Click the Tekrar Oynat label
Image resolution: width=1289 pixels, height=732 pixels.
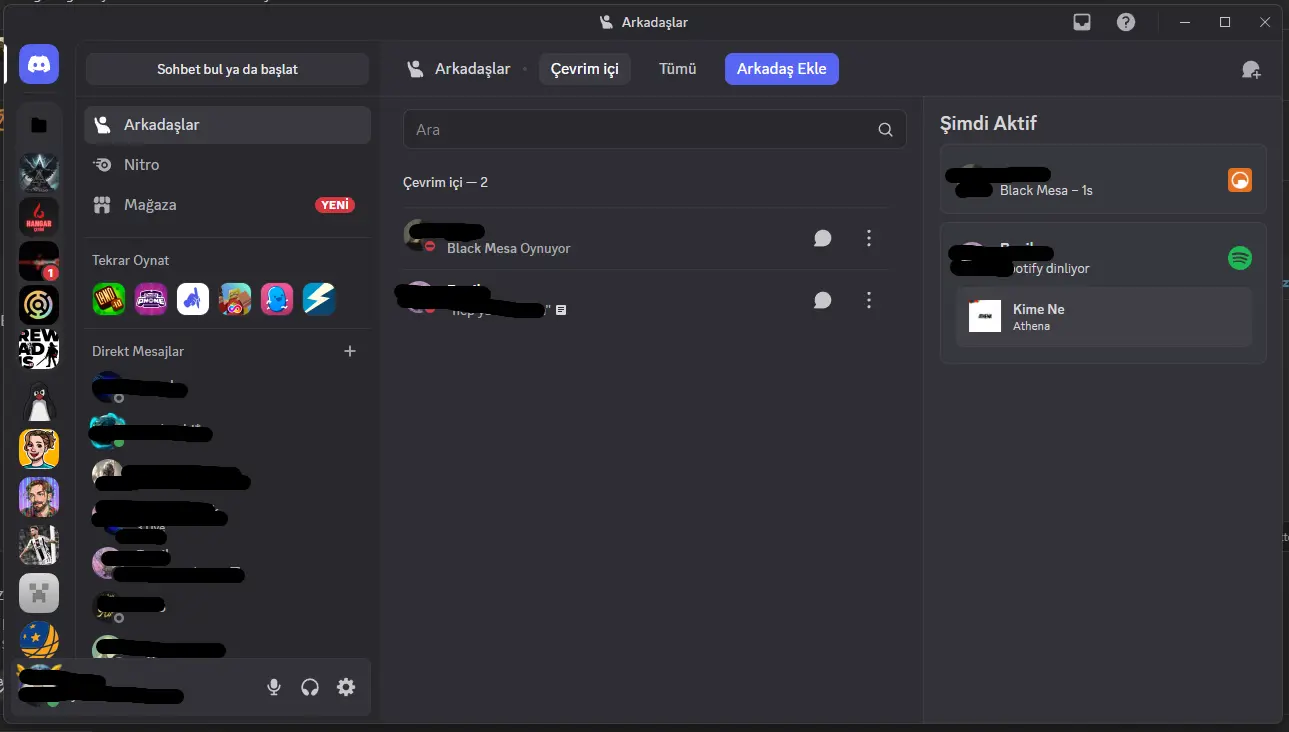pos(131,260)
